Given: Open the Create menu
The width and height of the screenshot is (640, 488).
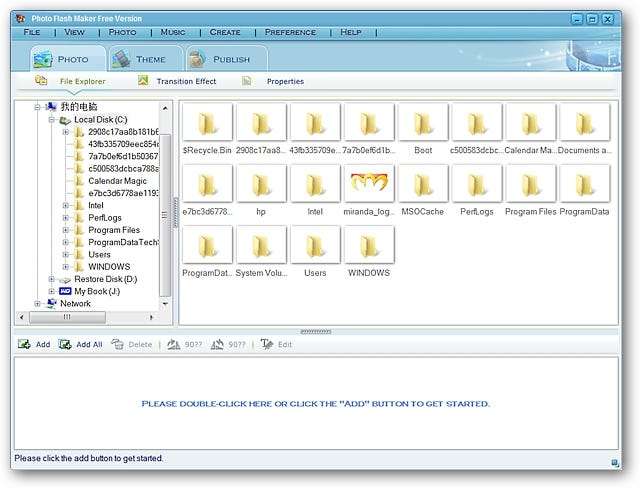Looking at the screenshot, I should [225, 32].
